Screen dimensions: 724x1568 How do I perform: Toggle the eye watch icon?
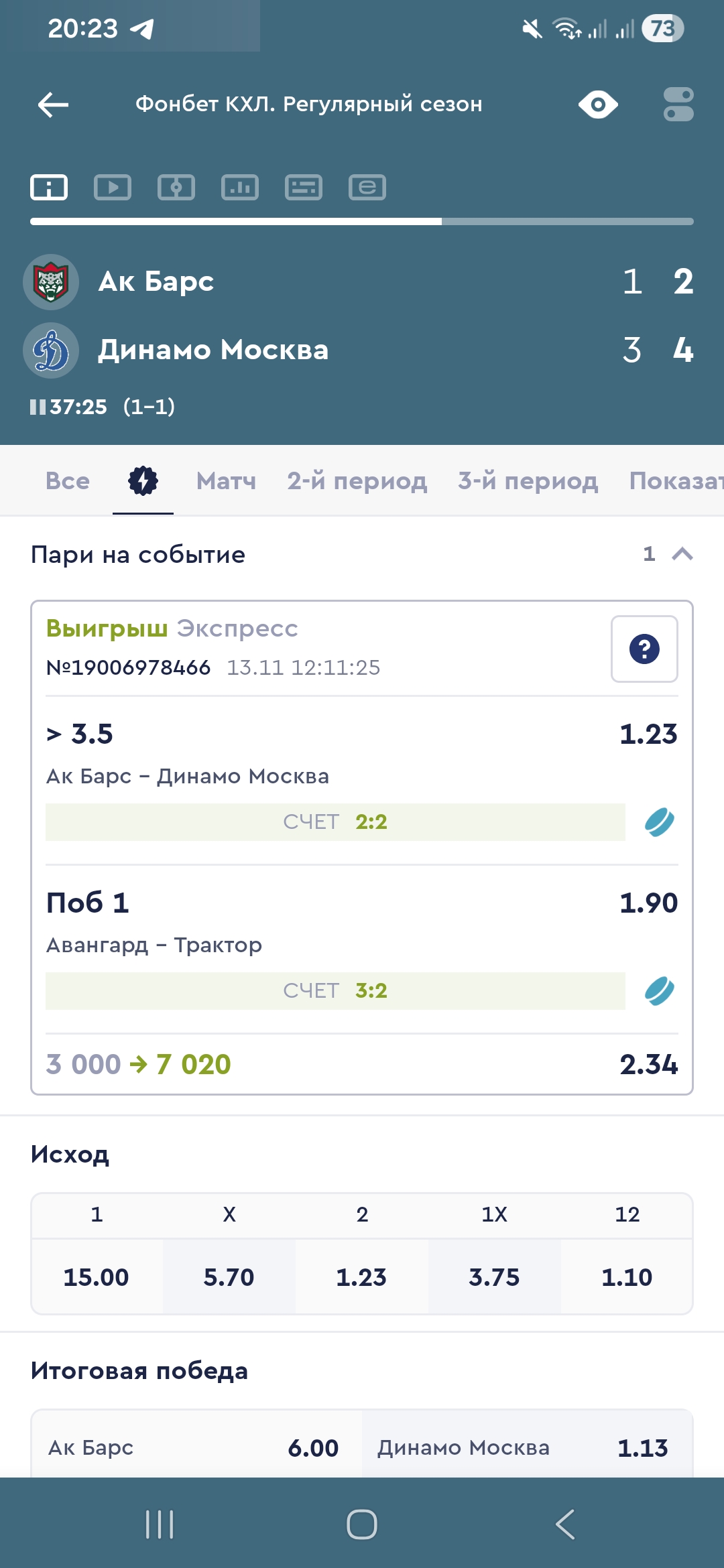point(598,105)
